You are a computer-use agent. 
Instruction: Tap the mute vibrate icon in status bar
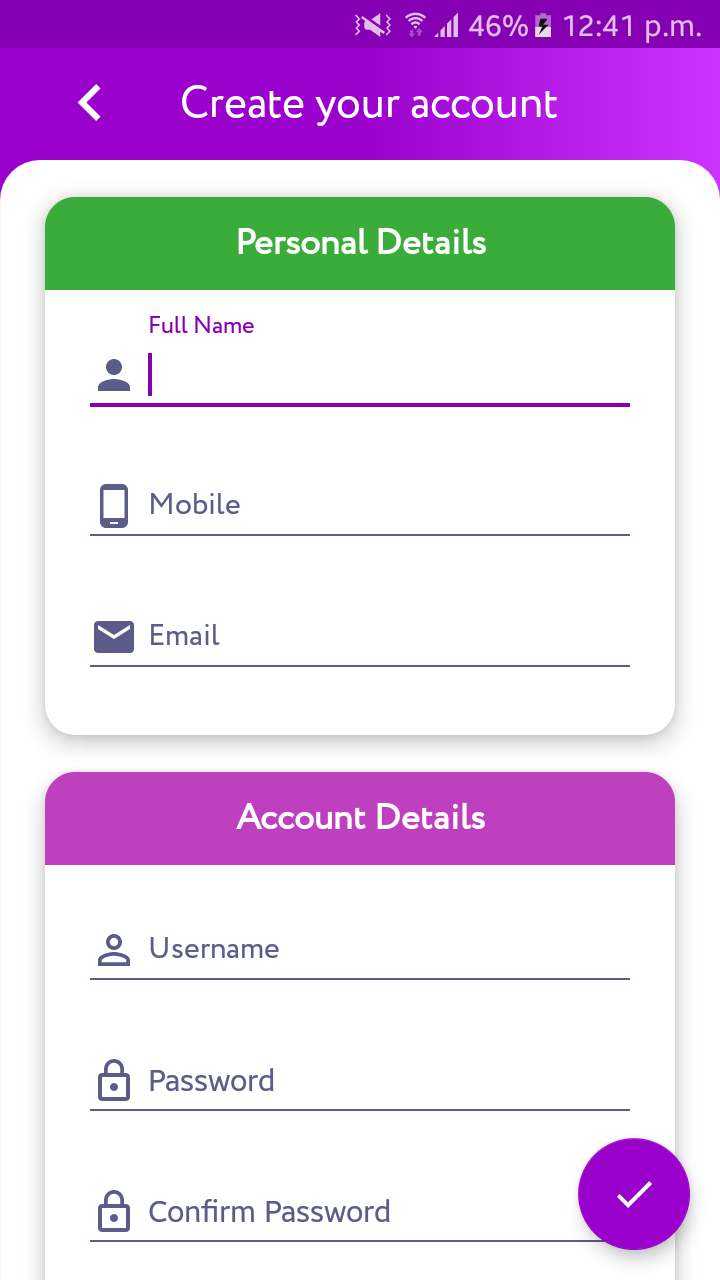(373, 25)
